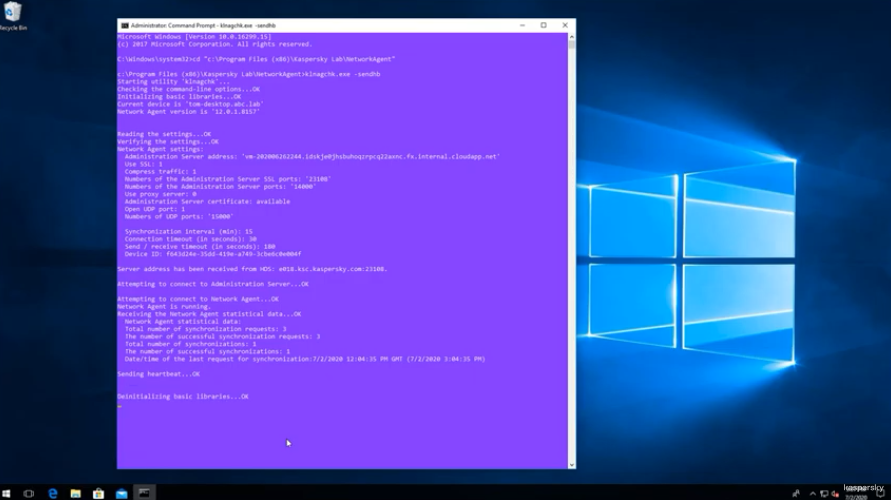
Task: Click the 'Network Agent is running.' line
Action: click(164, 306)
